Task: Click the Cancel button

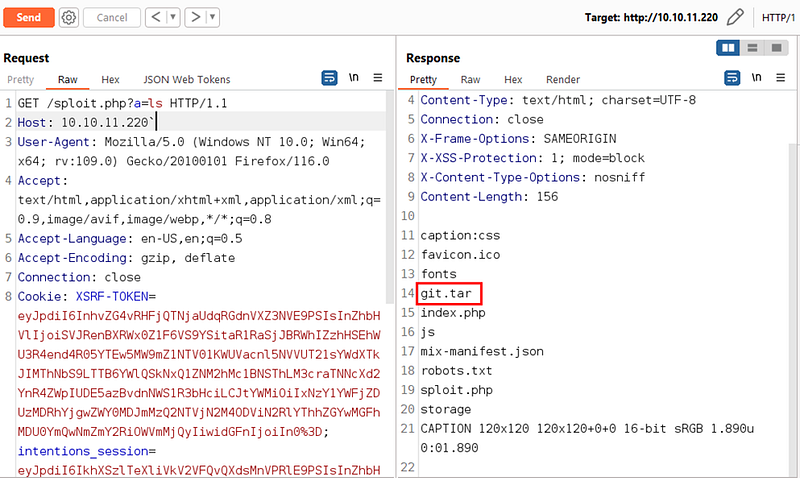Action: (112, 17)
